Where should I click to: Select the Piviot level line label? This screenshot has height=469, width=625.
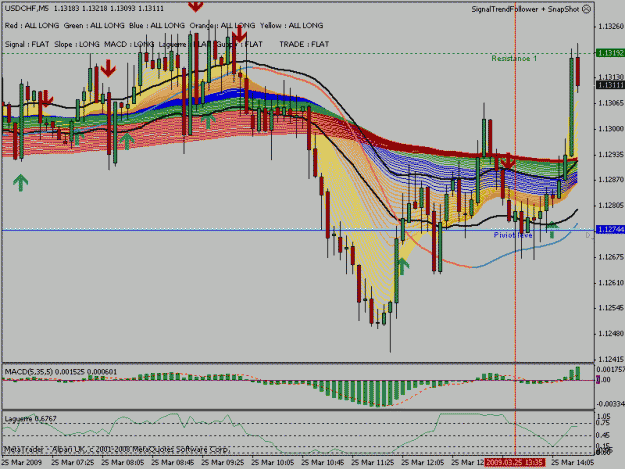[513, 235]
